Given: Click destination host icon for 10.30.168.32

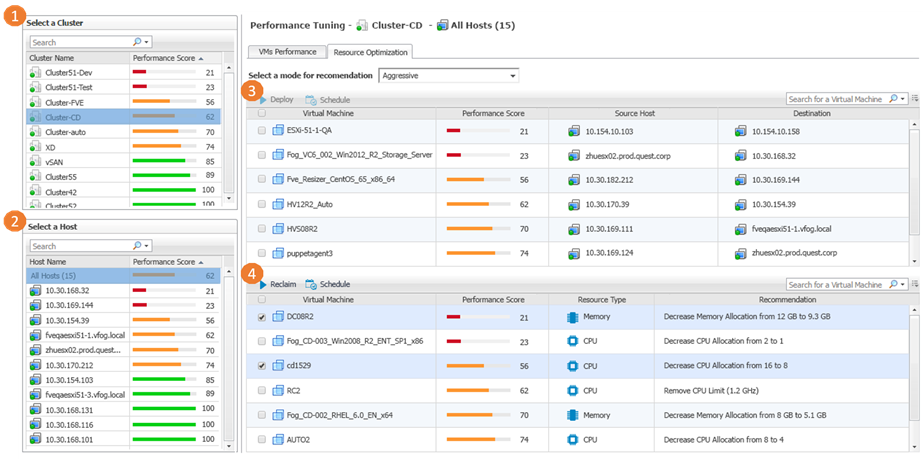Looking at the screenshot, I should (741, 156).
